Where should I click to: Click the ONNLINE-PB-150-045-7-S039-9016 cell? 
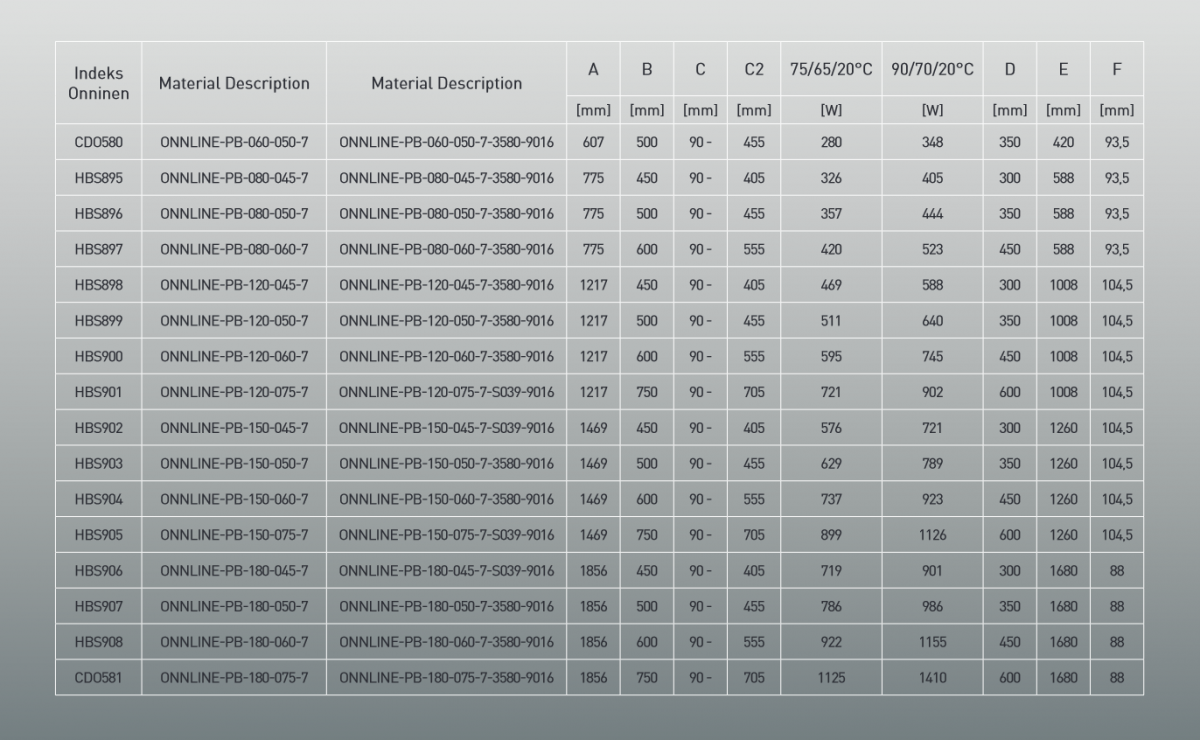pyautogui.click(x=446, y=428)
